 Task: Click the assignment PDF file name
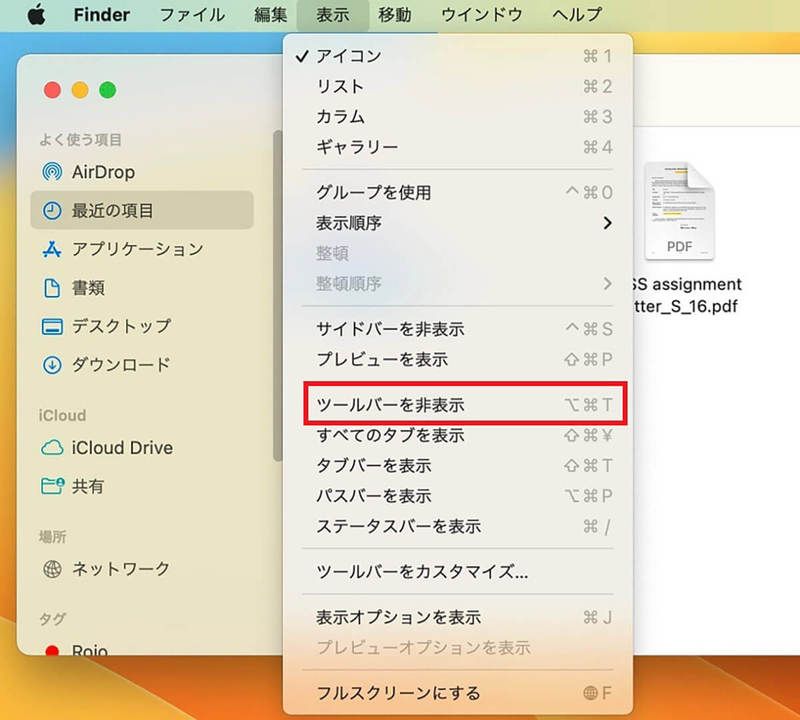686,295
